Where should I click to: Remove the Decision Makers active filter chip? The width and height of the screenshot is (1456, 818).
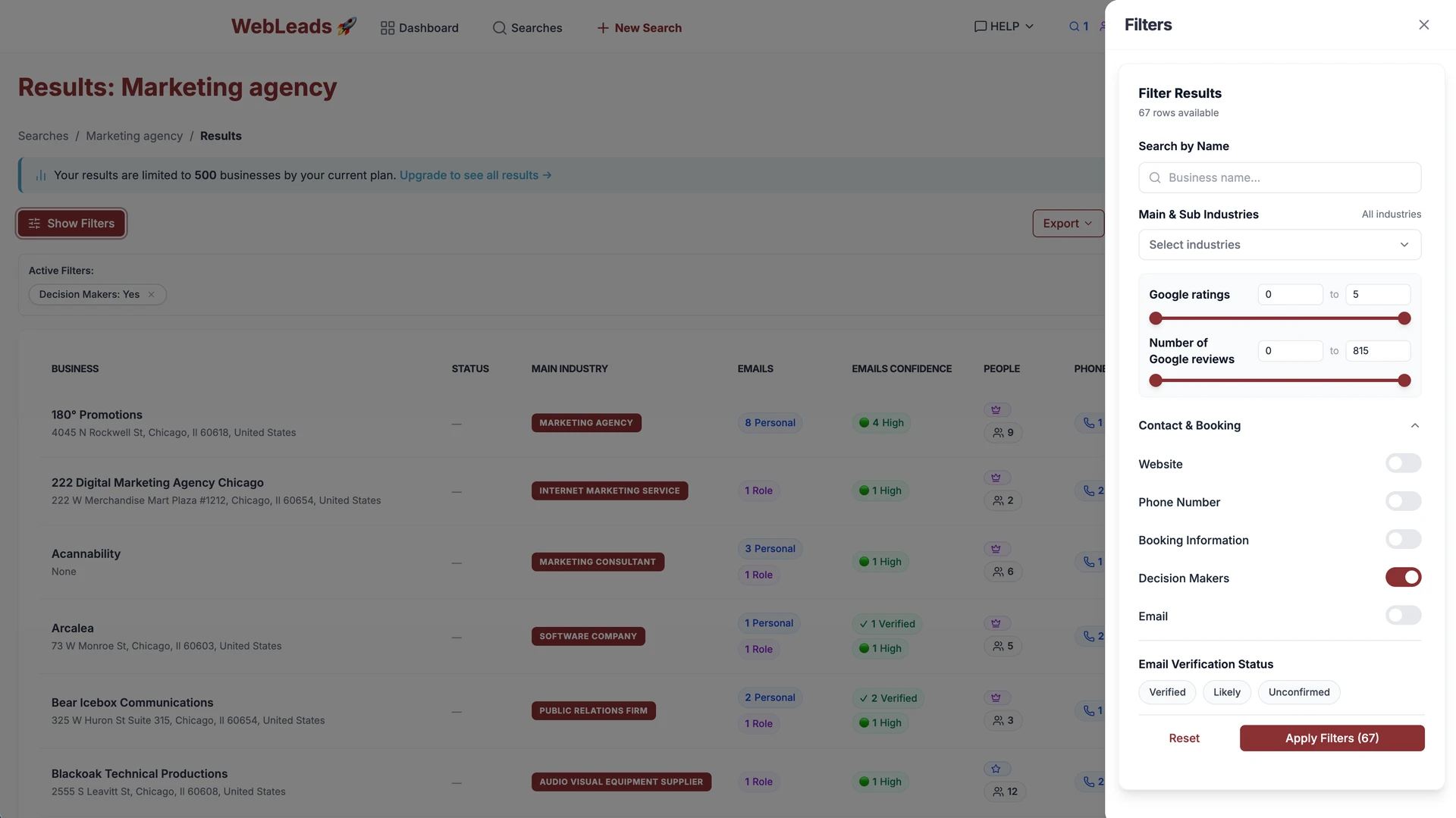pos(151,295)
